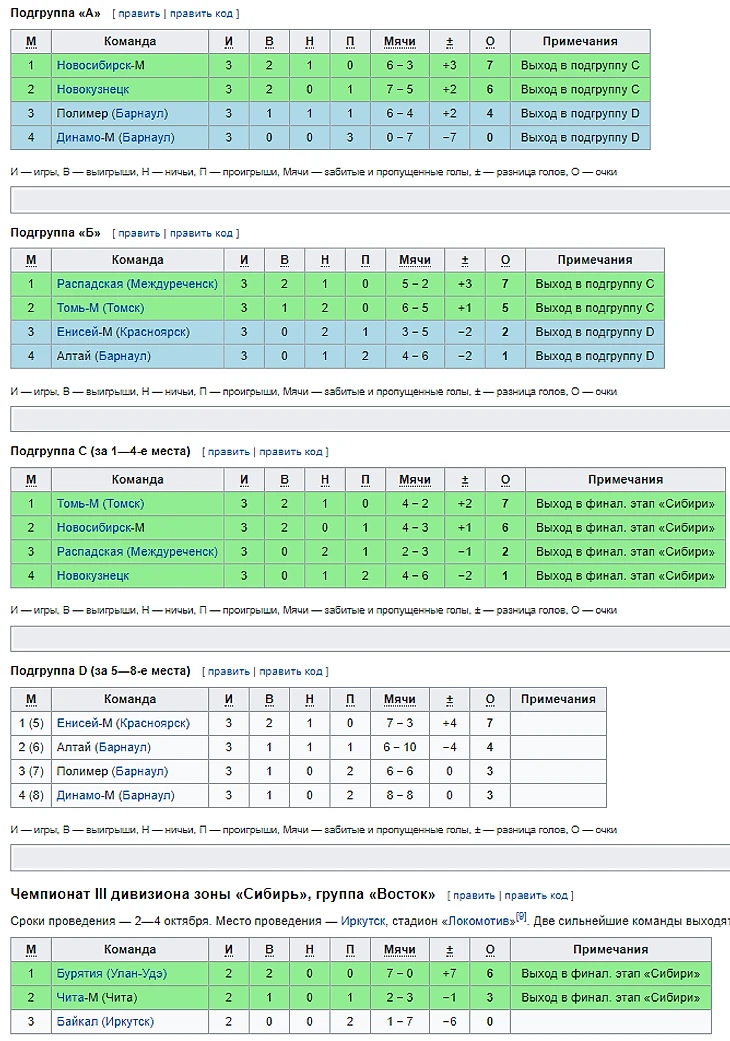Open "править" link for Подгруппа C

[228, 452]
